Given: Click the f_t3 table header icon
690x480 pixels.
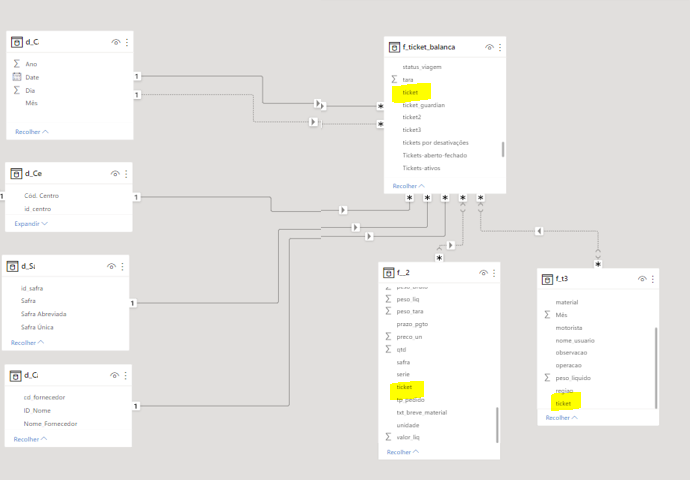Looking at the screenshot, I should click(x=547, y=279).
